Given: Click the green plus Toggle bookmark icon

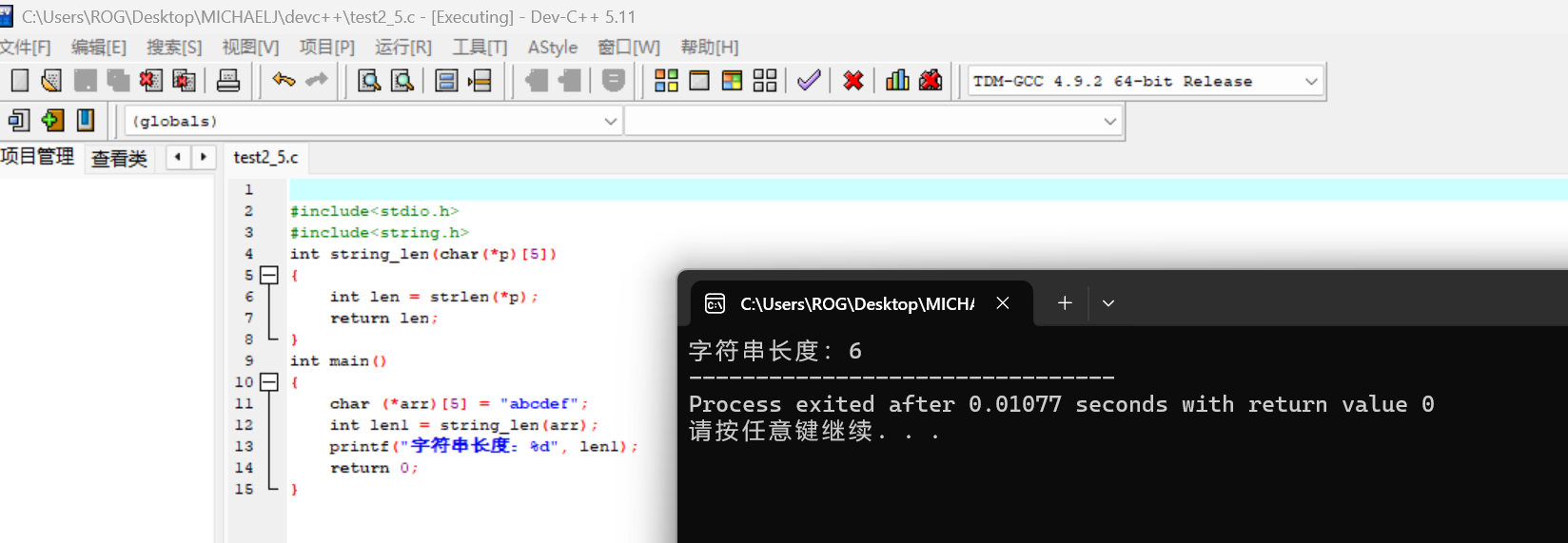Looking at the screenshot, I should (52, 120).
